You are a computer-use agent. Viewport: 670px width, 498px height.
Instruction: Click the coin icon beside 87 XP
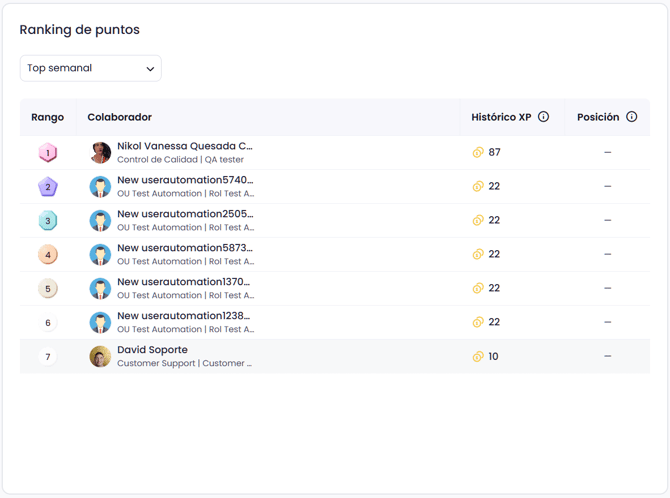click(478, 152)
